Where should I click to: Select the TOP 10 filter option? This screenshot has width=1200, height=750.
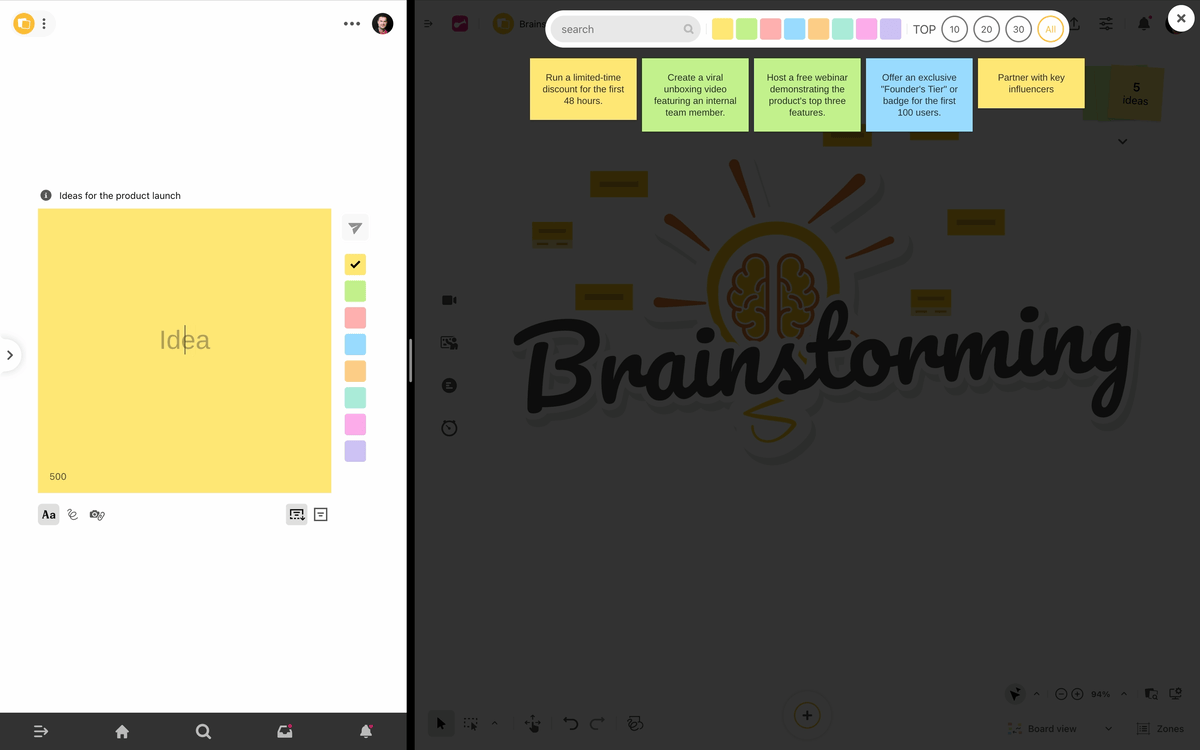click(954, 29)
